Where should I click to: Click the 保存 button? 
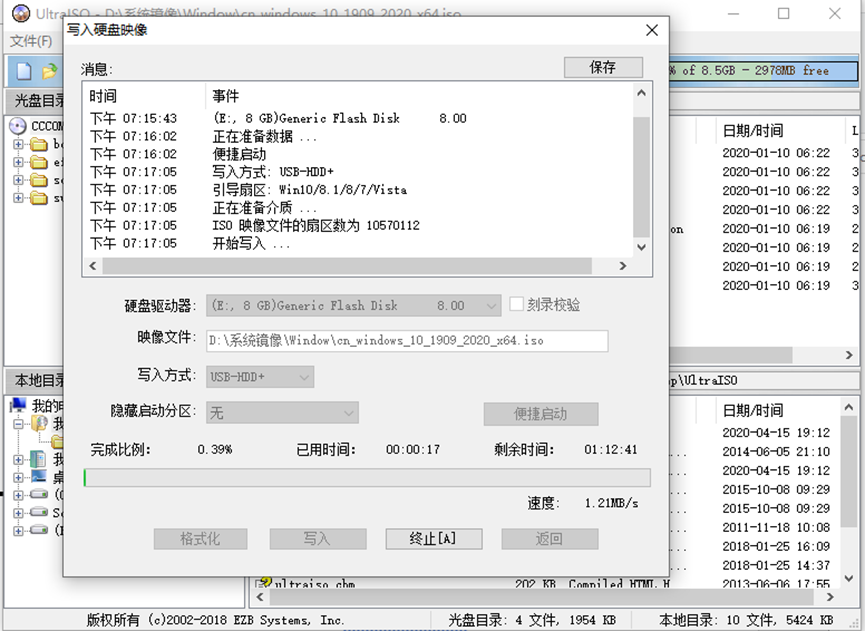pyautogui.click(x=603, y=67)
